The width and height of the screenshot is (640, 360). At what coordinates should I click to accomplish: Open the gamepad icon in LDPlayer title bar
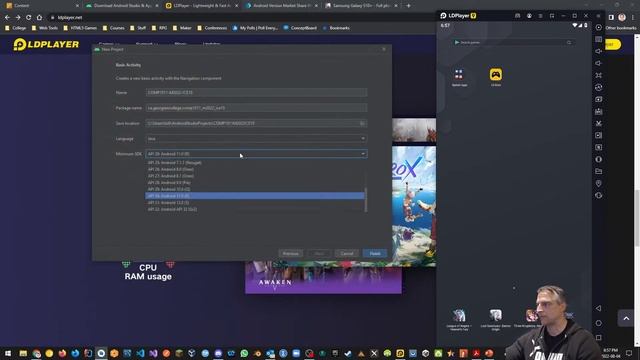(518, 16)
